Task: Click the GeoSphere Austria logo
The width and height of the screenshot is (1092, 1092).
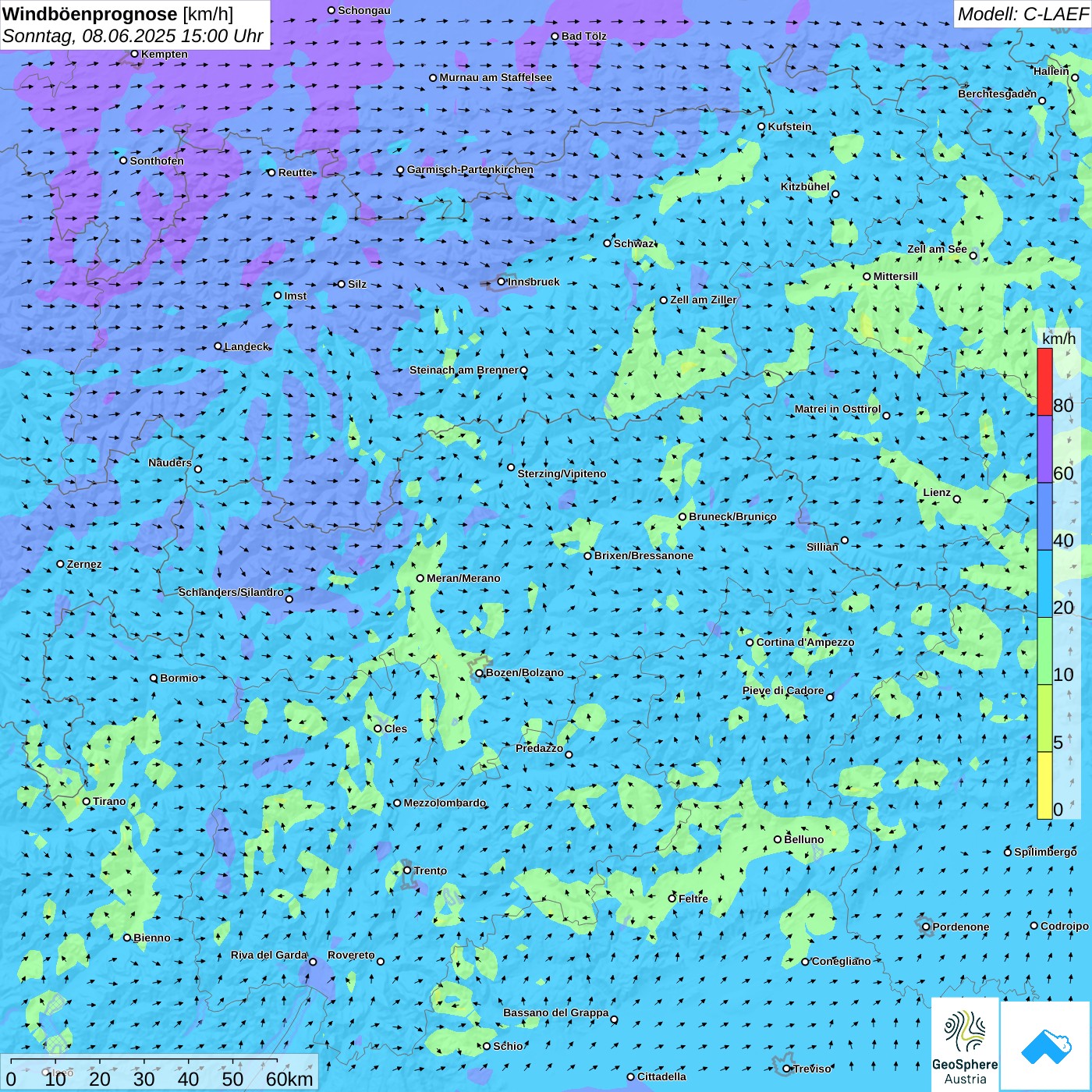Action: point(965,1044)
